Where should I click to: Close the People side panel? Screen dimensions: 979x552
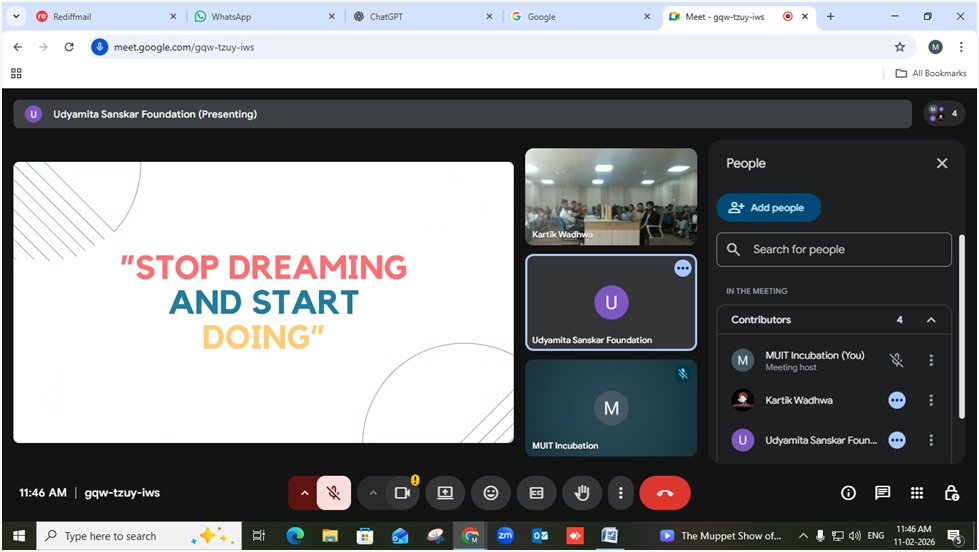pyautogui.click(x=941, y=163)
